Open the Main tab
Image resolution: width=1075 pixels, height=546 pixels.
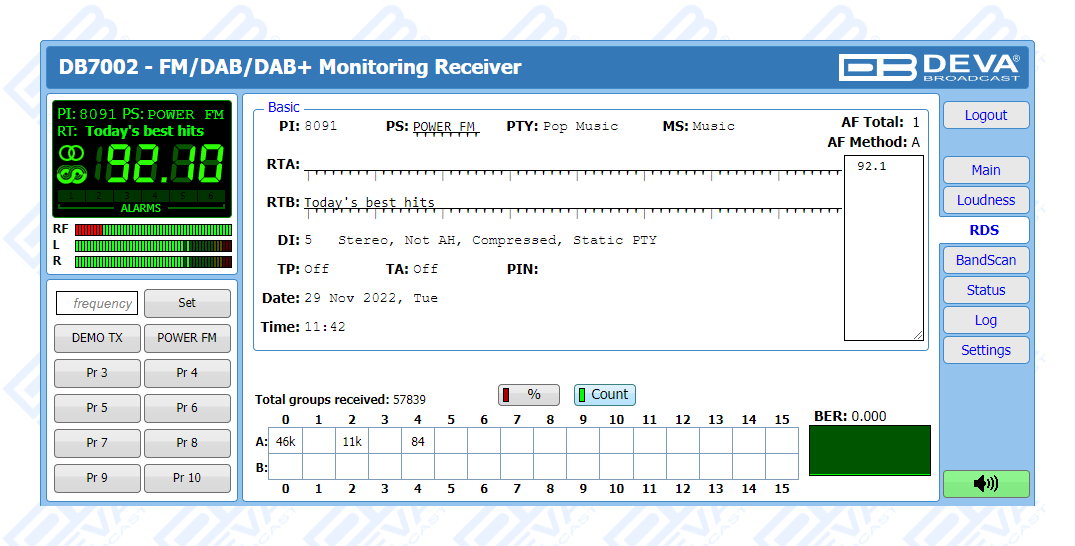coord(985,170)
